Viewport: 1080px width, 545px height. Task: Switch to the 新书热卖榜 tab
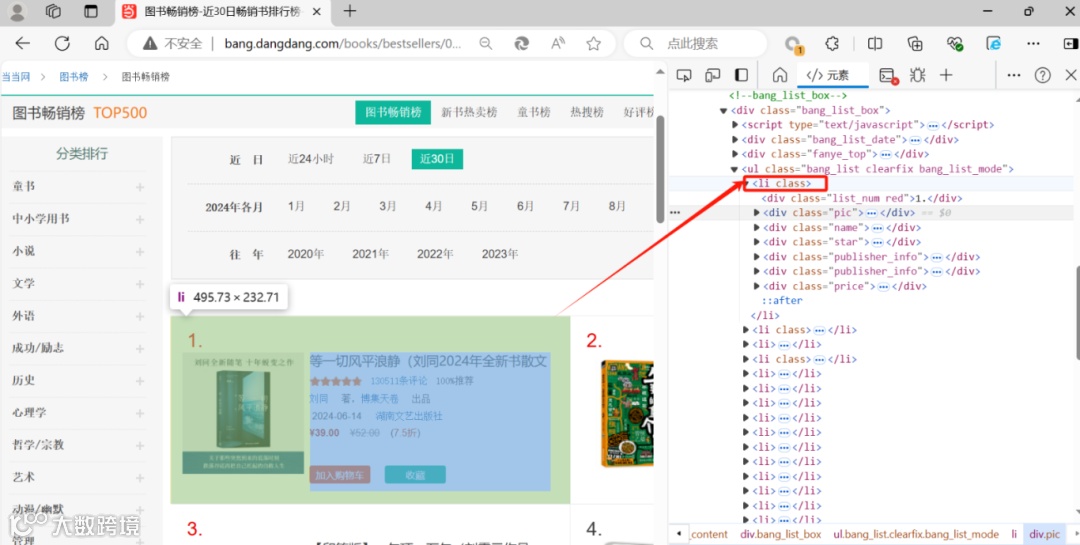469,113
